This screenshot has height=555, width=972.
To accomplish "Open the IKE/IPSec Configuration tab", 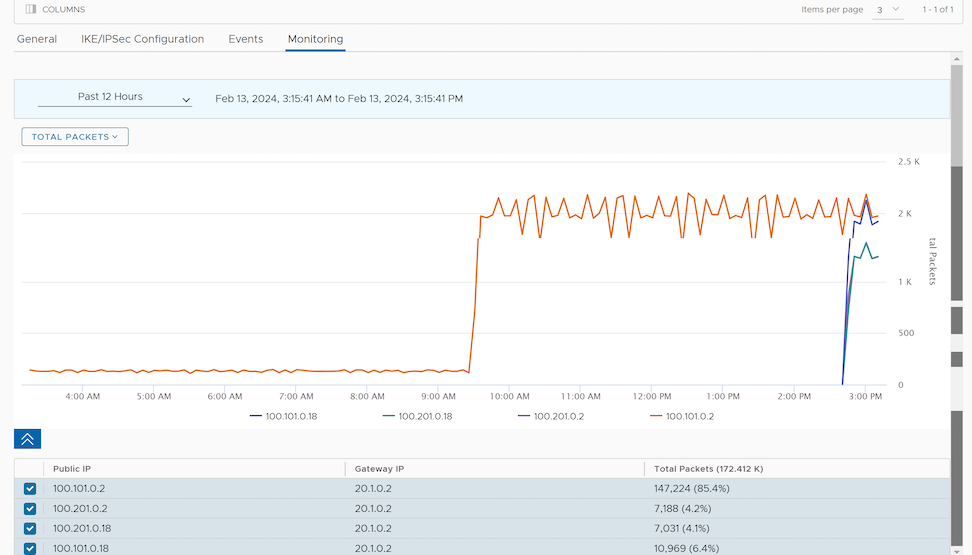I will [x=142, y=39].
